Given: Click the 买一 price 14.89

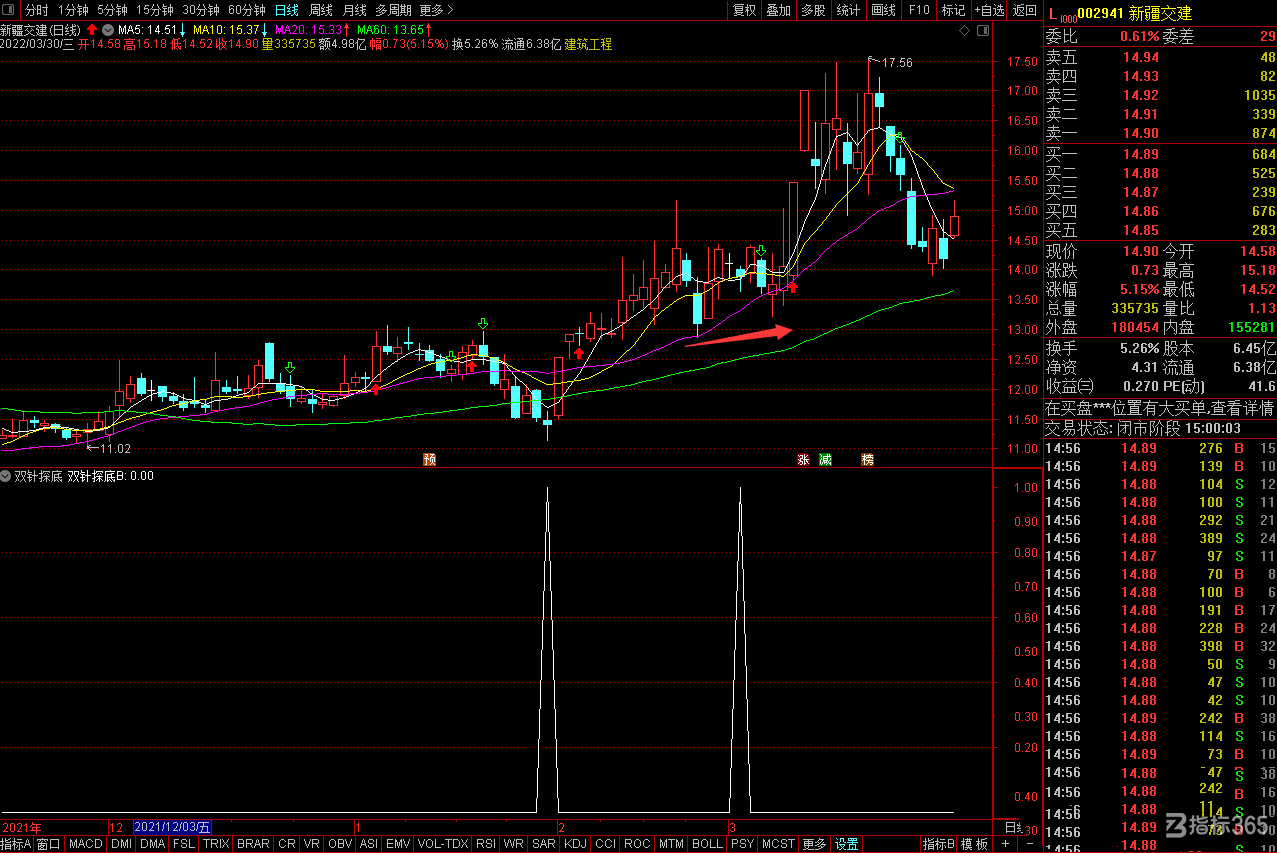Looking at the screenshot, I should [1140, 154].
